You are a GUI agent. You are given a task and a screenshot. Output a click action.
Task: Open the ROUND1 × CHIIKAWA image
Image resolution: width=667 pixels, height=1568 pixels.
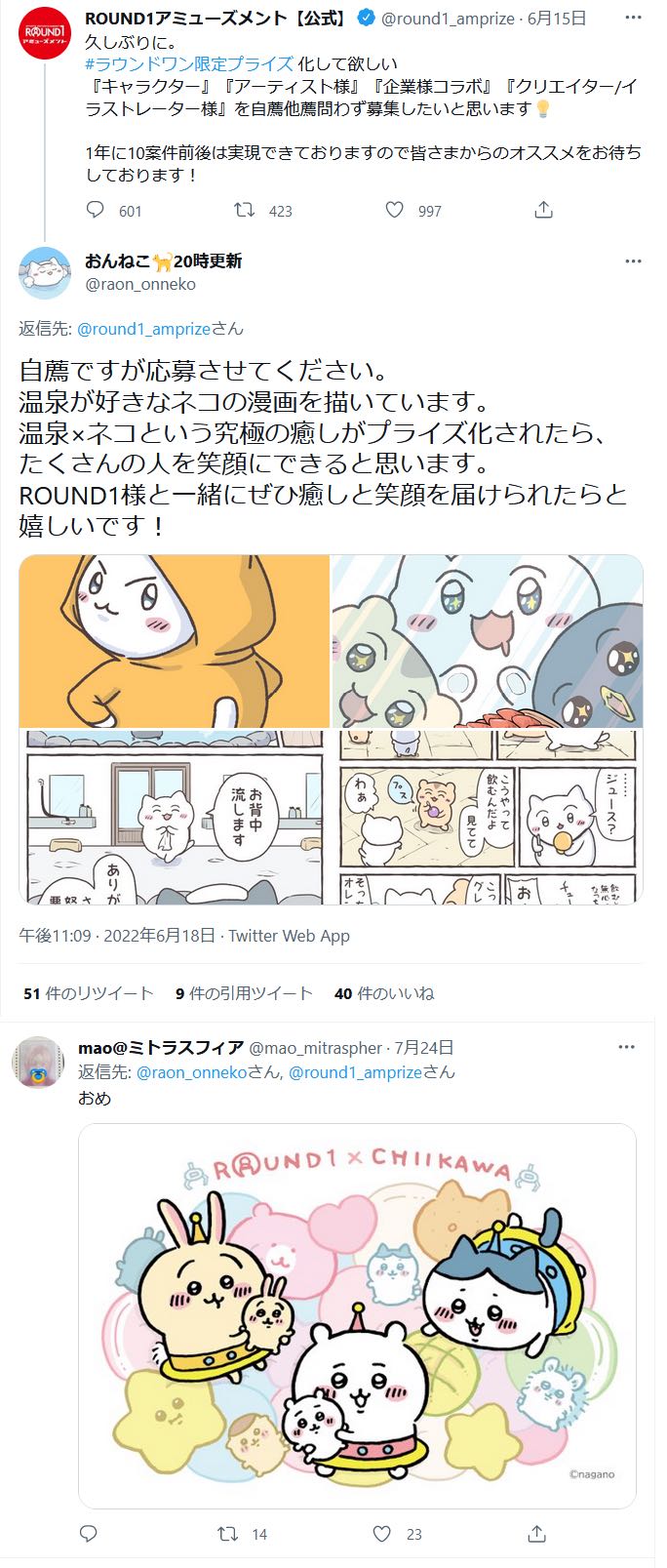click(357, 1316)
